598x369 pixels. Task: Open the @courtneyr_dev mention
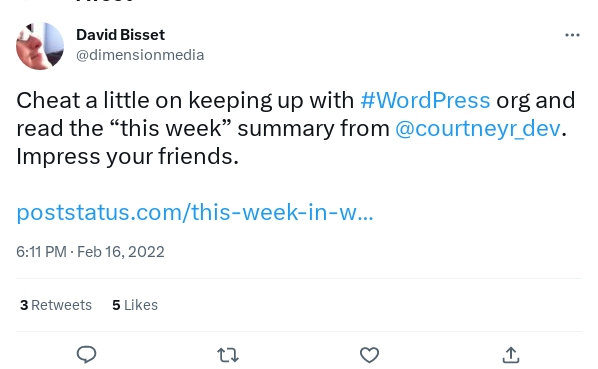(478, 128)
